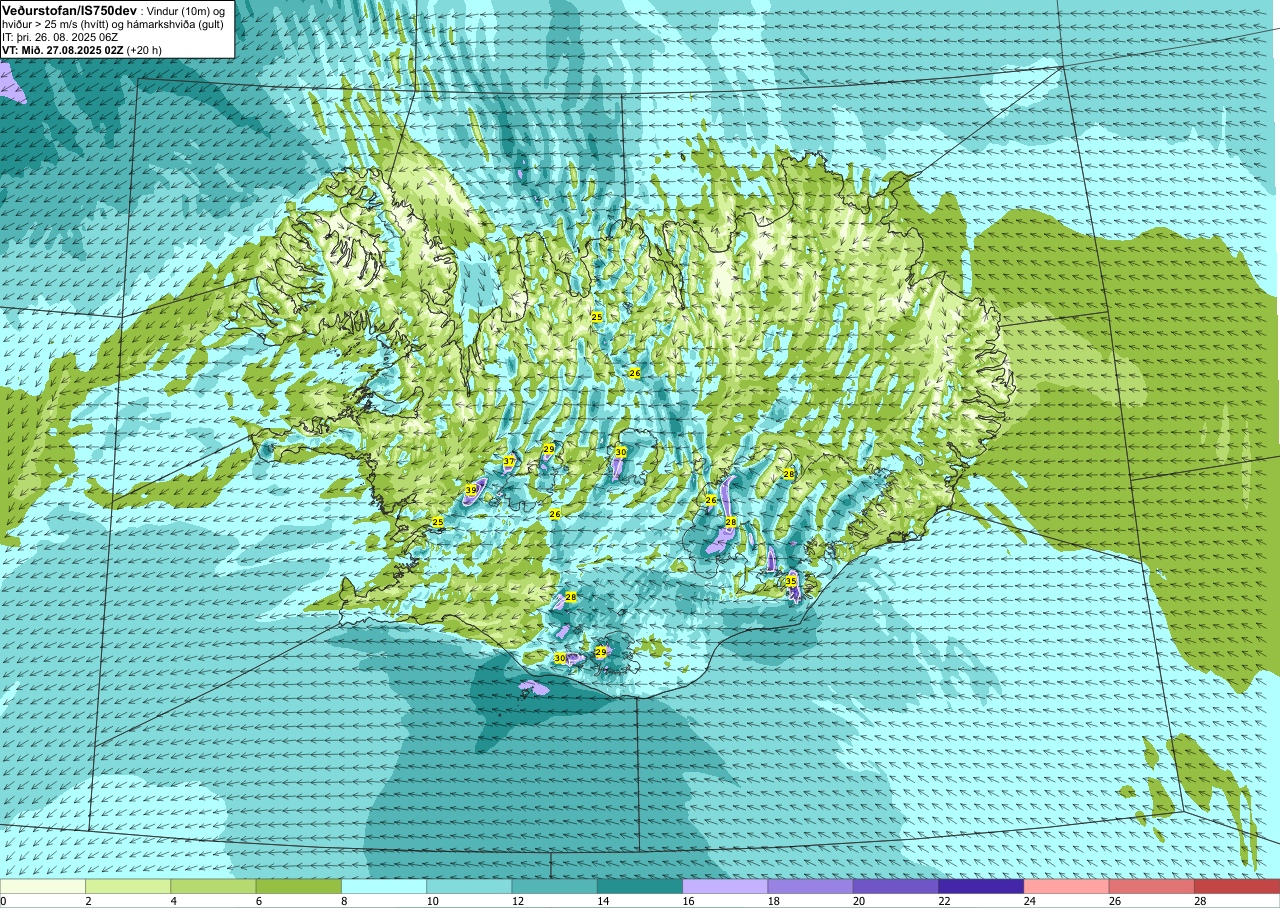
Task: Select the olive green 6–8 legend swatch
Action: coord(299,886)
